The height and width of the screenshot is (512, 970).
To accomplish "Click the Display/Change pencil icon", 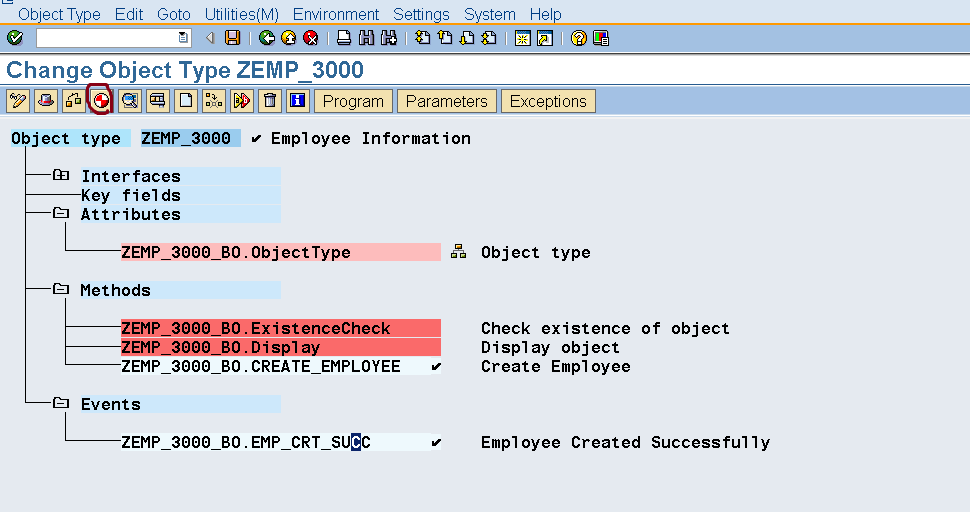I will [18, 101].
